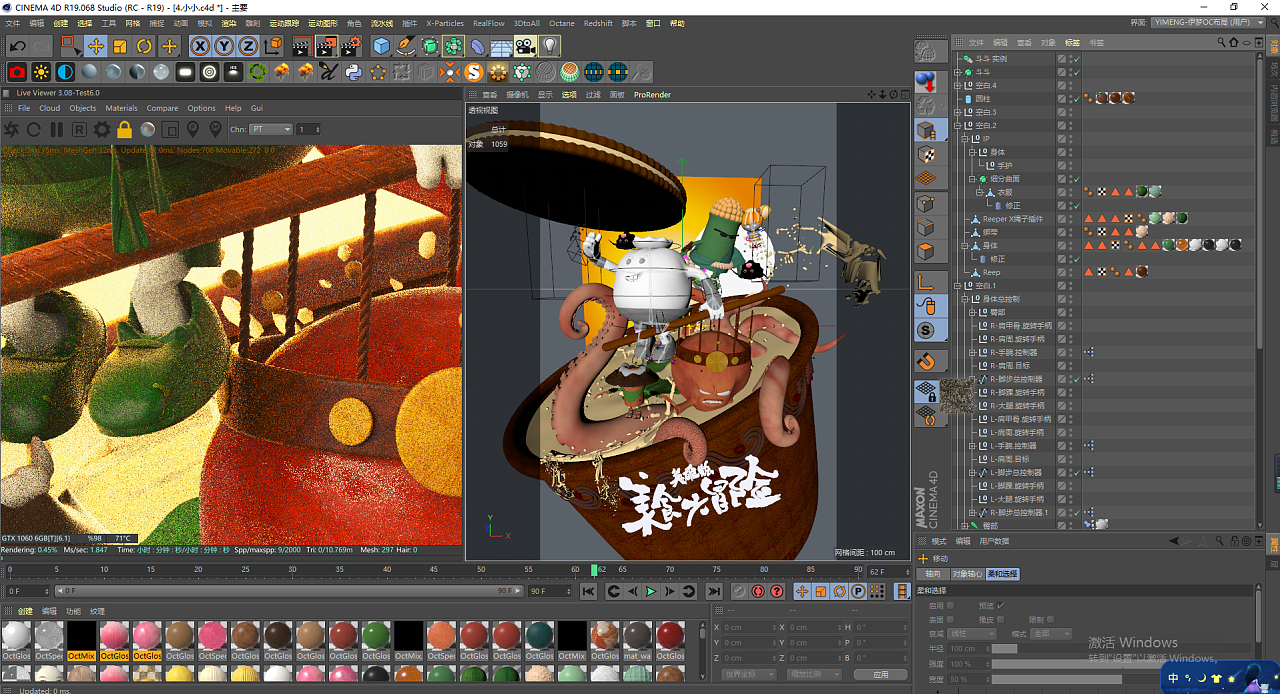Image resolution: width=1280 pixels, height=694 pixels.
Task: Click the red record keyframe button
Action: point(757,592)
